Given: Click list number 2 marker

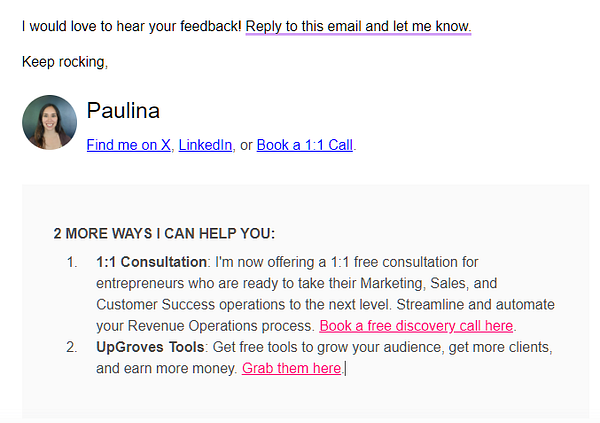Looking at the screenshot, I should pos(71,347).
